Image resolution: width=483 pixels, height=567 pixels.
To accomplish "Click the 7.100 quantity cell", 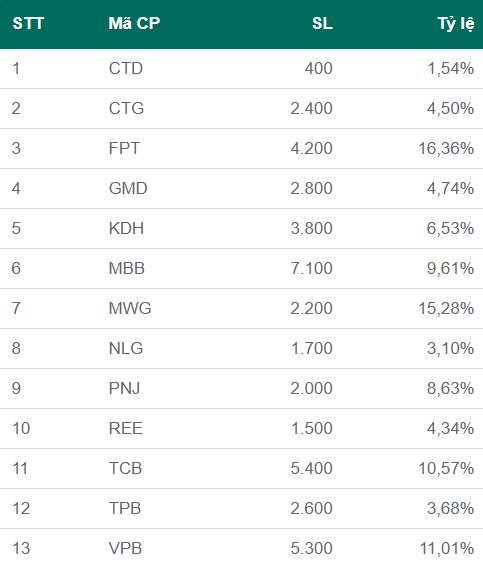I will click(x=312, y=268).
